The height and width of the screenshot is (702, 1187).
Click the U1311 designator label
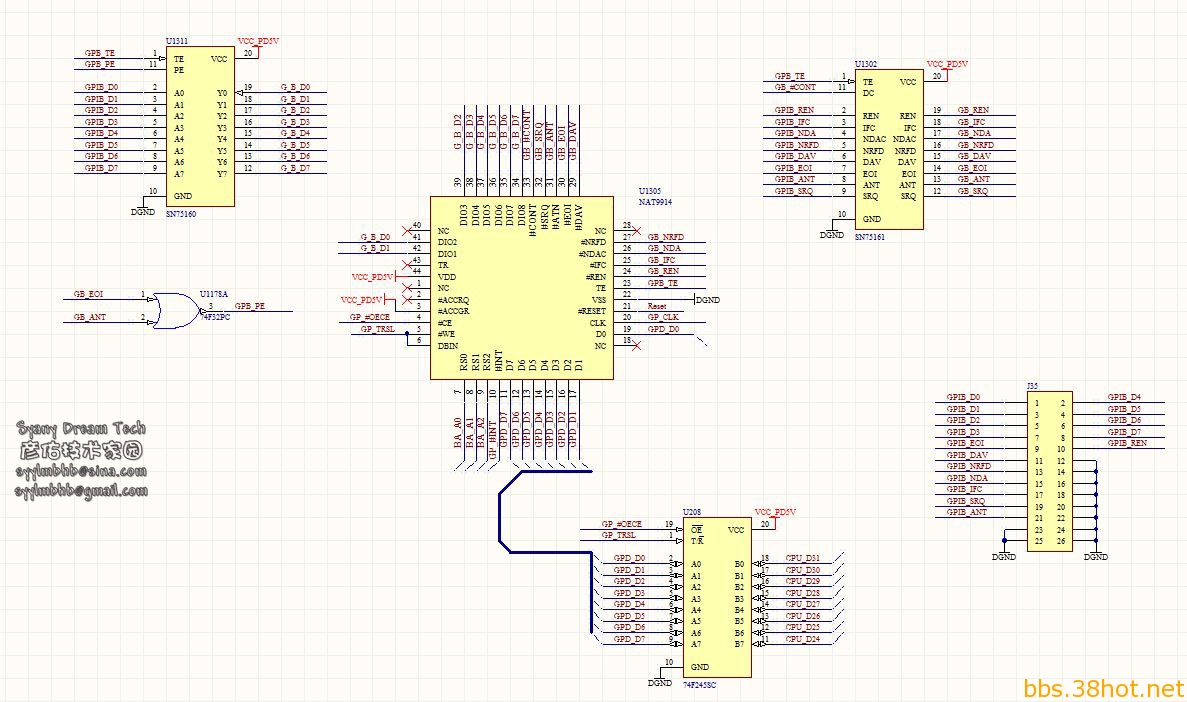[x=177, y=41]
